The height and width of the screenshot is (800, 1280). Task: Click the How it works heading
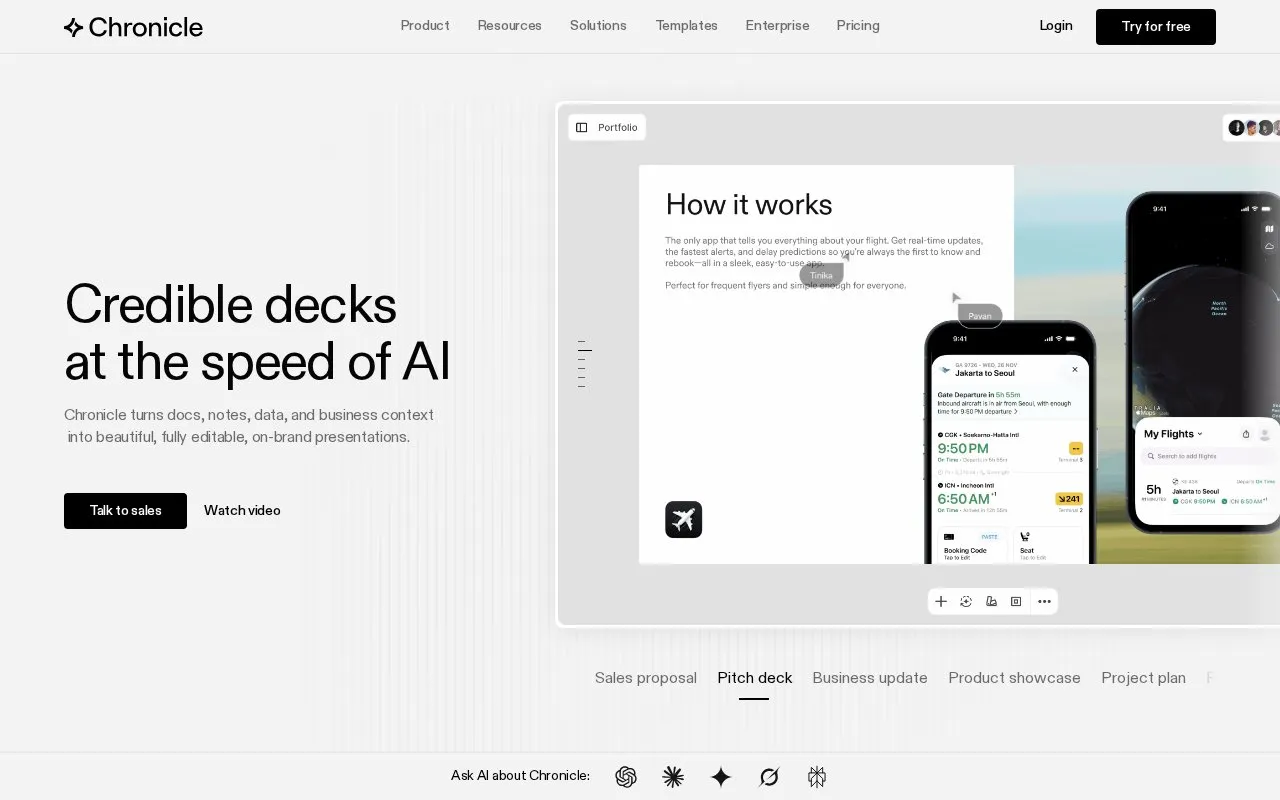749,205
